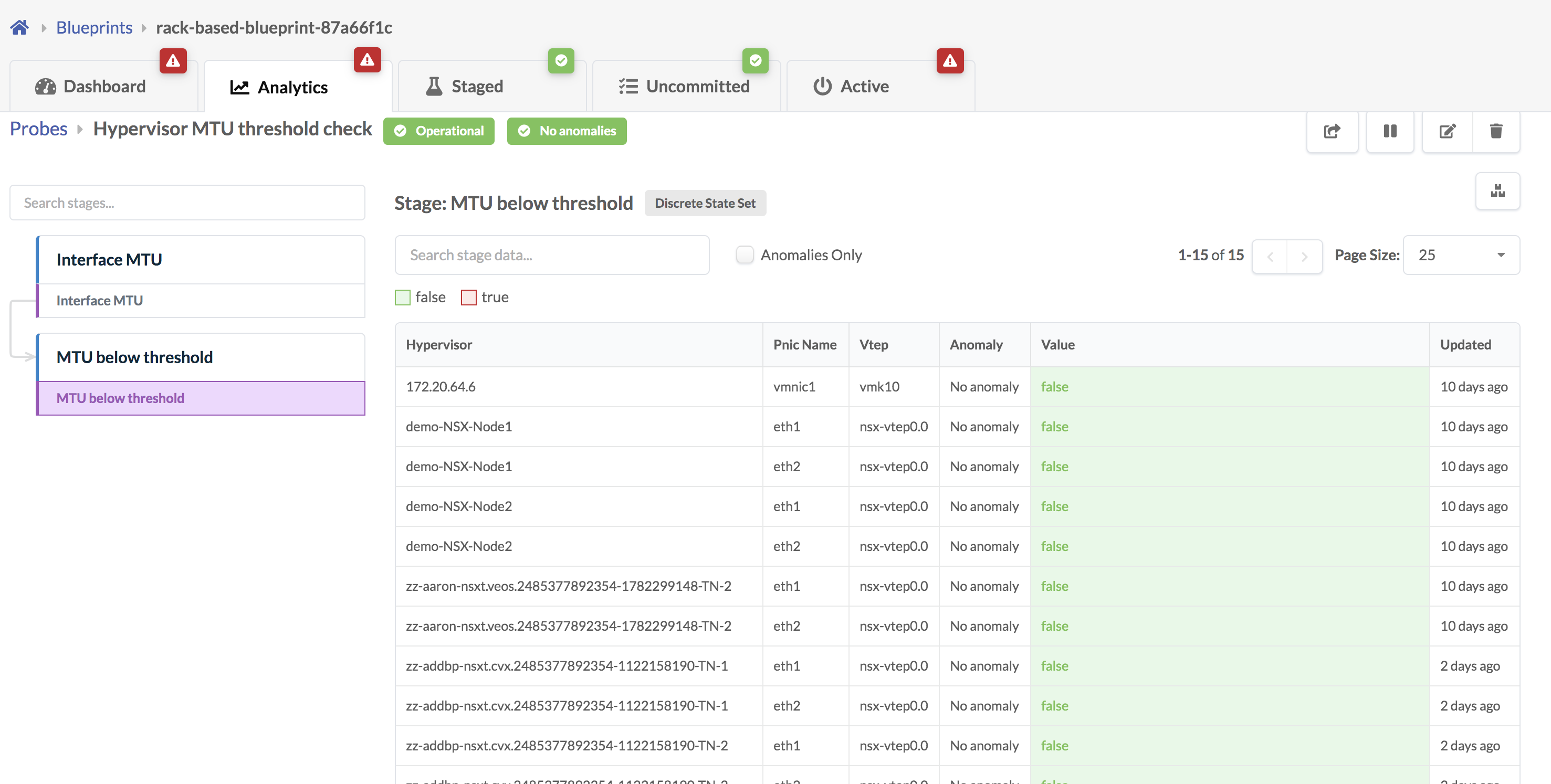Click the stage graph diagram icon

tap(1497, 192)
